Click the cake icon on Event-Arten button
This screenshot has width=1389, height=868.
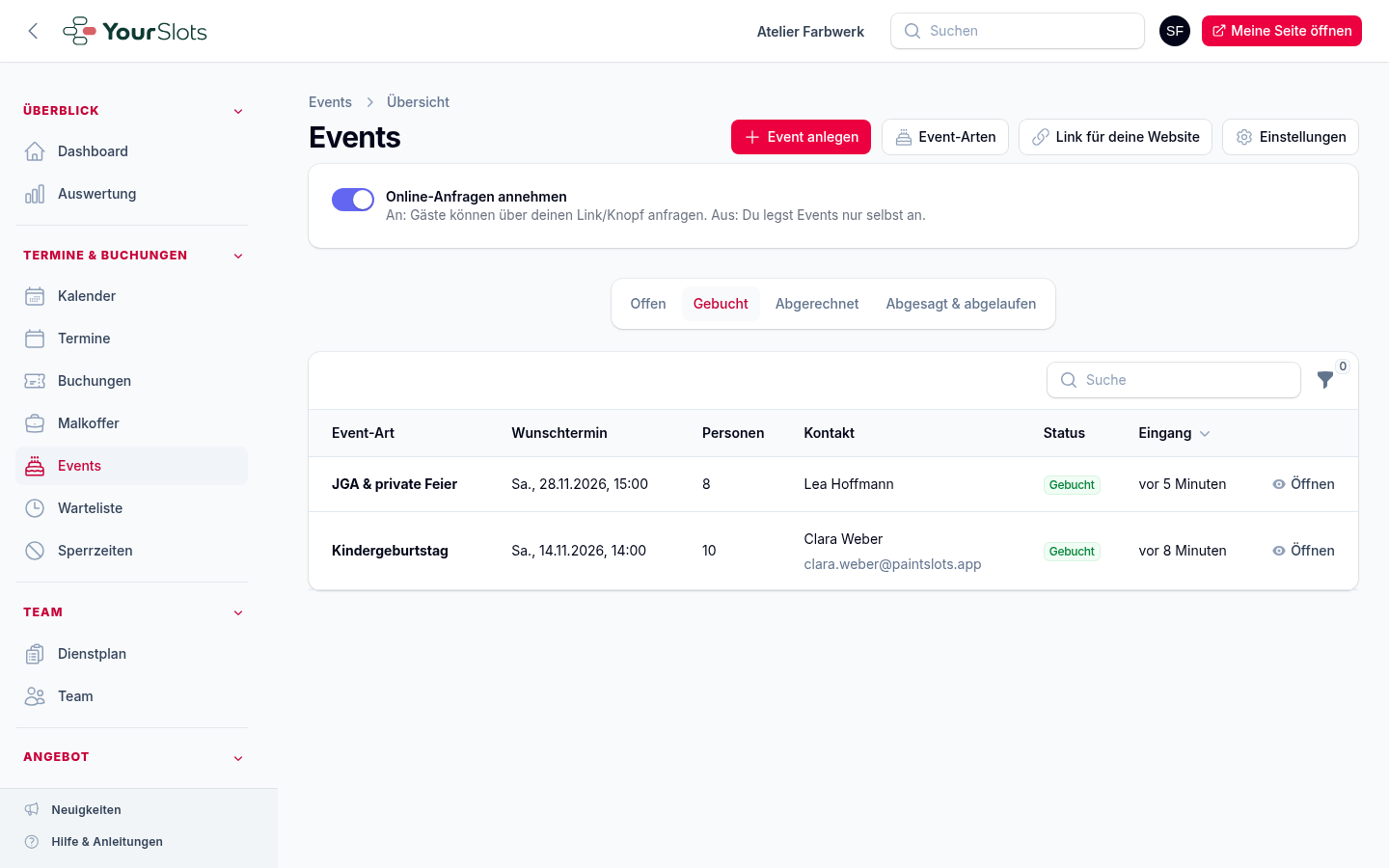[904, 137]
